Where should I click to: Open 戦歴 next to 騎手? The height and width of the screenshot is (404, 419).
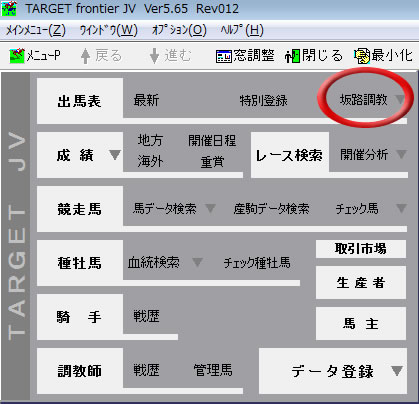[x=146, y=316]
